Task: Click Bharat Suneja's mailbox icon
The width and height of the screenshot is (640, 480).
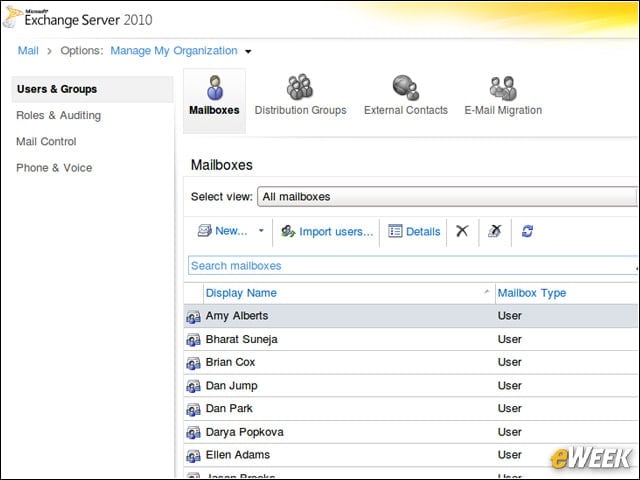Action: coord(193,340)
